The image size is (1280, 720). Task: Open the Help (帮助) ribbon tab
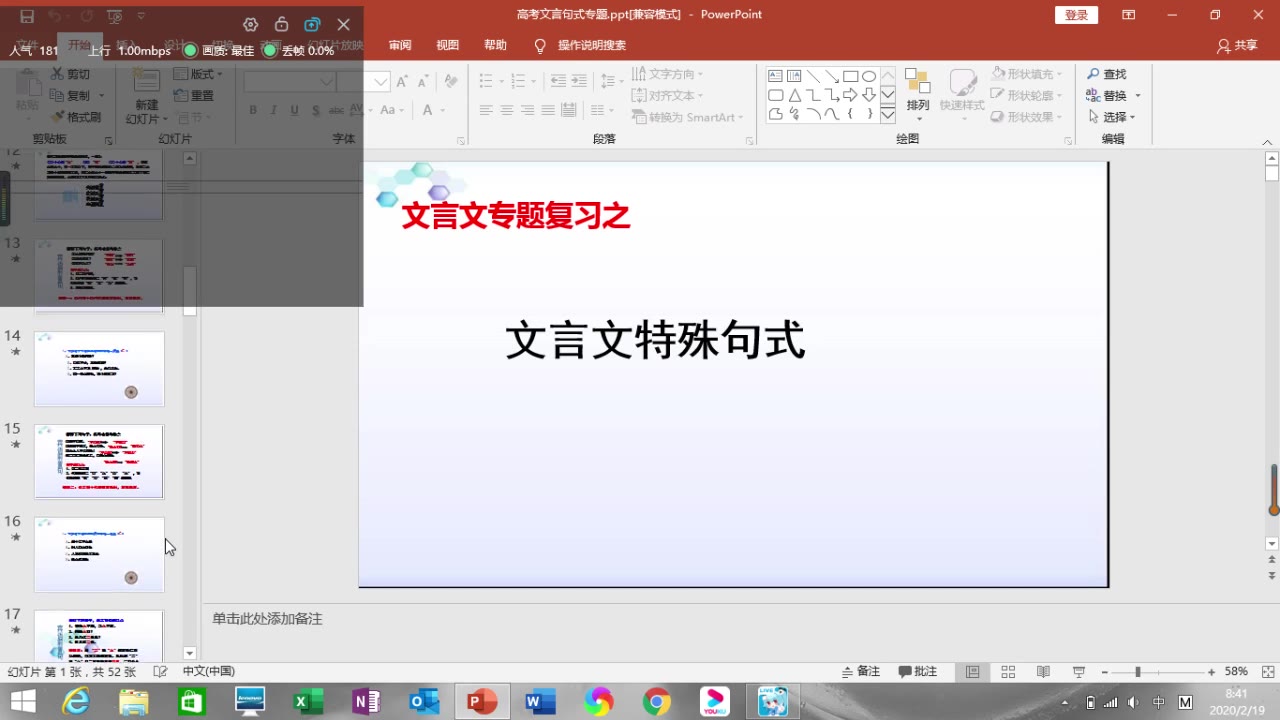495,46
